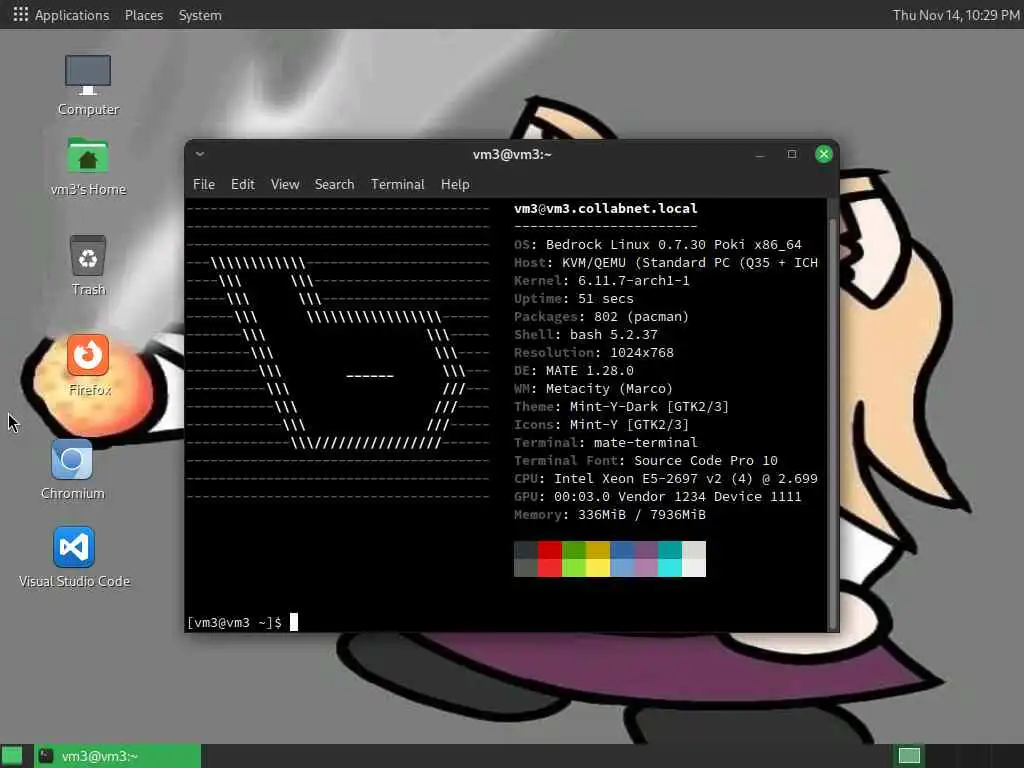Viewport: 1024px width, 768px height.
Task: Click the Memory line 336MiB / 7936MiB
Action: [x=609, y=515]
